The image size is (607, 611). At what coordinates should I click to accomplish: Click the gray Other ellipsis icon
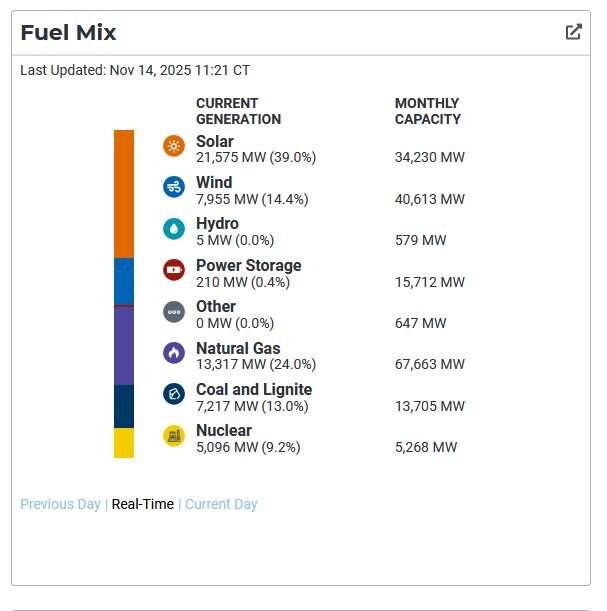pyautogui.click(x=174, y=311)
